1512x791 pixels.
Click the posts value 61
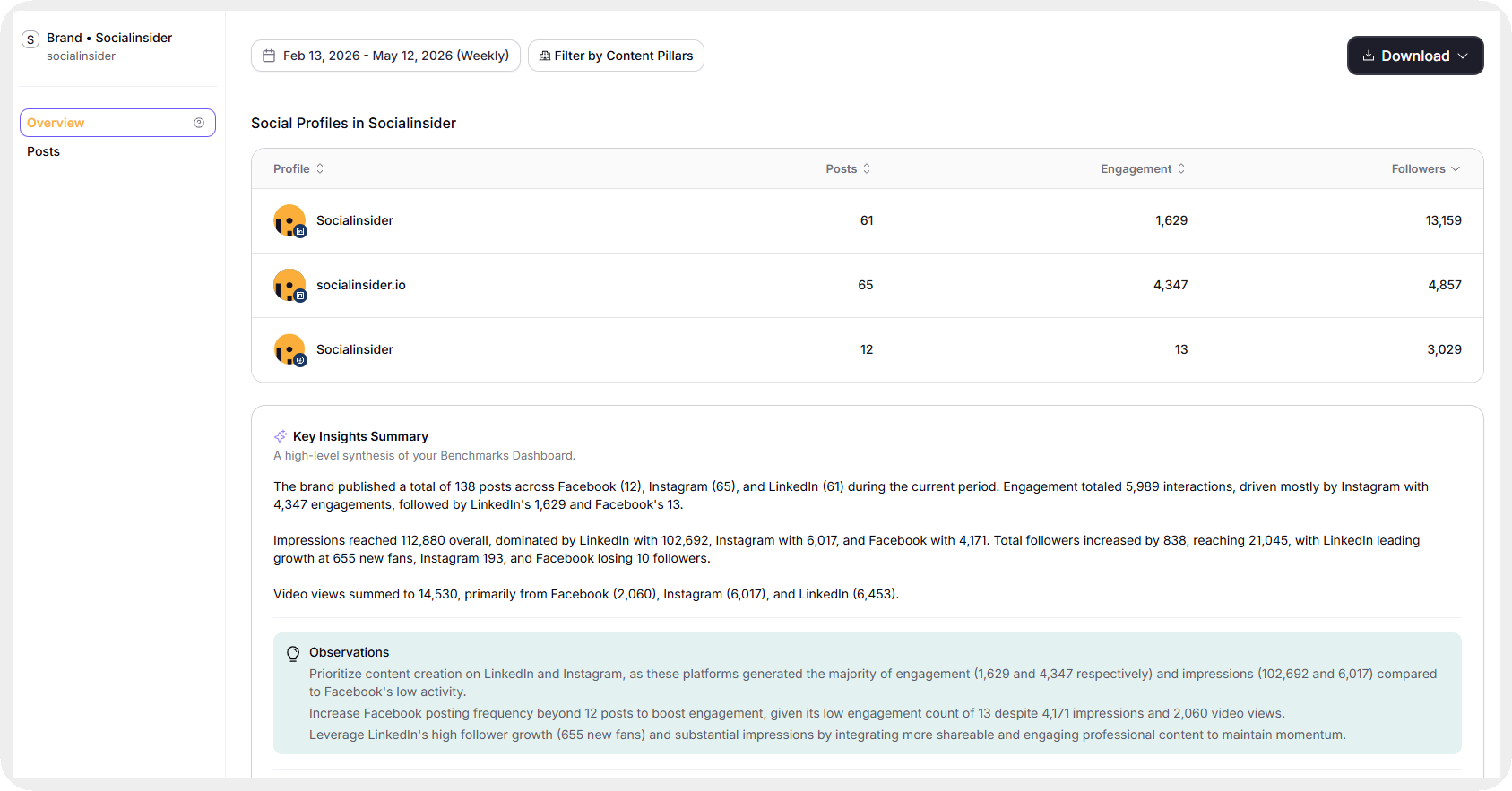tap(867, 220)
